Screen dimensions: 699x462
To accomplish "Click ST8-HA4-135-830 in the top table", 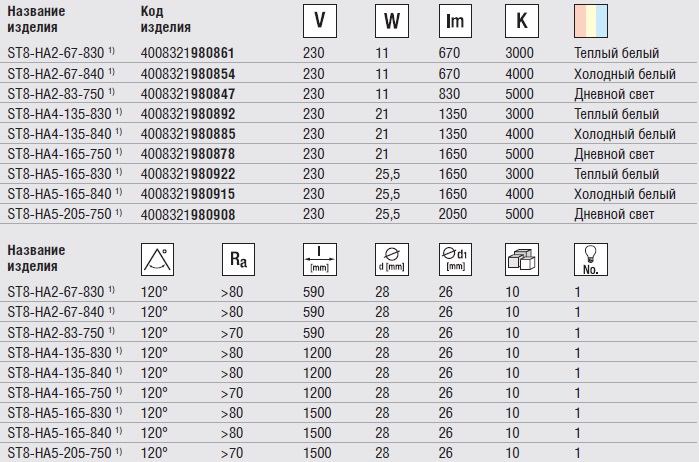I will tap(60, 113).
